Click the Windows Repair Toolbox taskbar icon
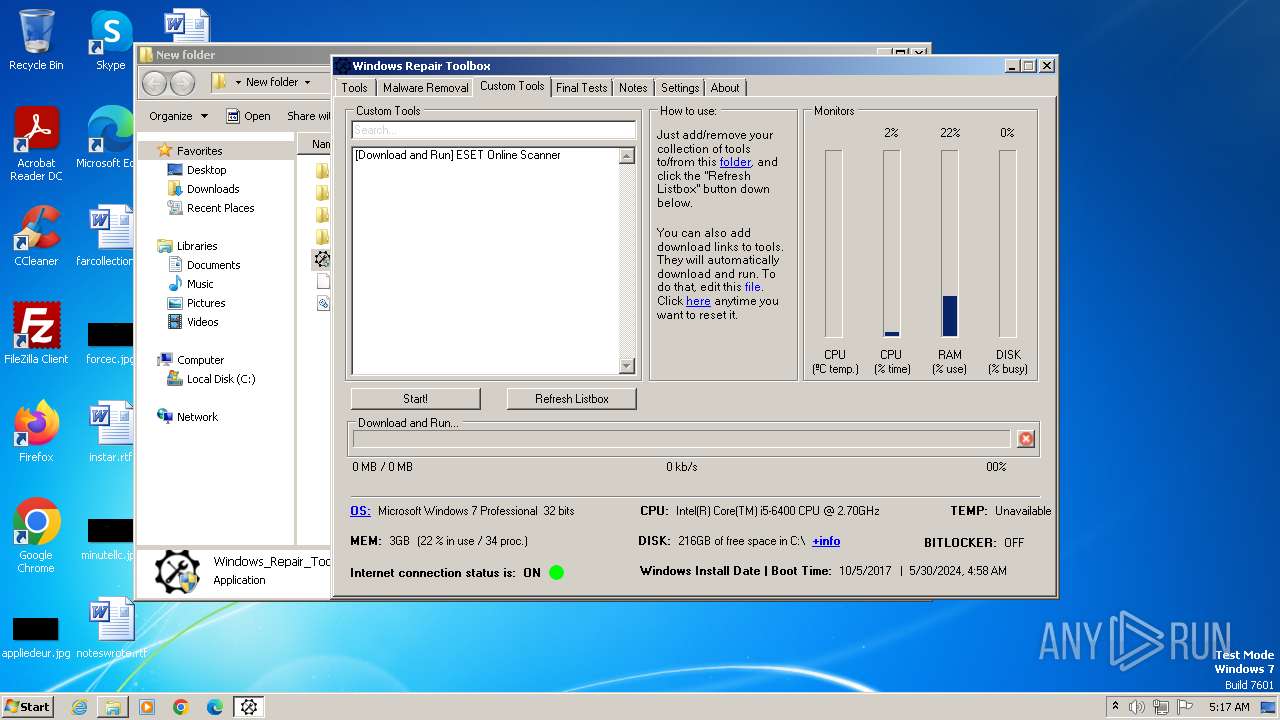 click(x=249, y=707)
